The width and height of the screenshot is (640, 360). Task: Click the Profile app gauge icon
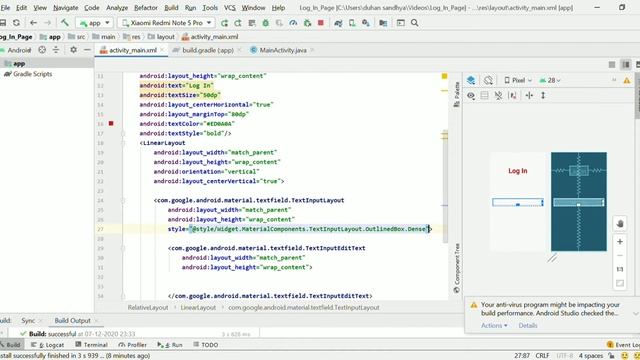click(293, 23)
